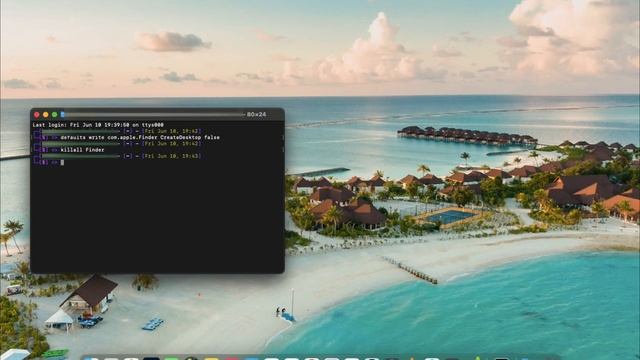
Task: Click the 80×24 window size label
Action: [x=256, y=115]
